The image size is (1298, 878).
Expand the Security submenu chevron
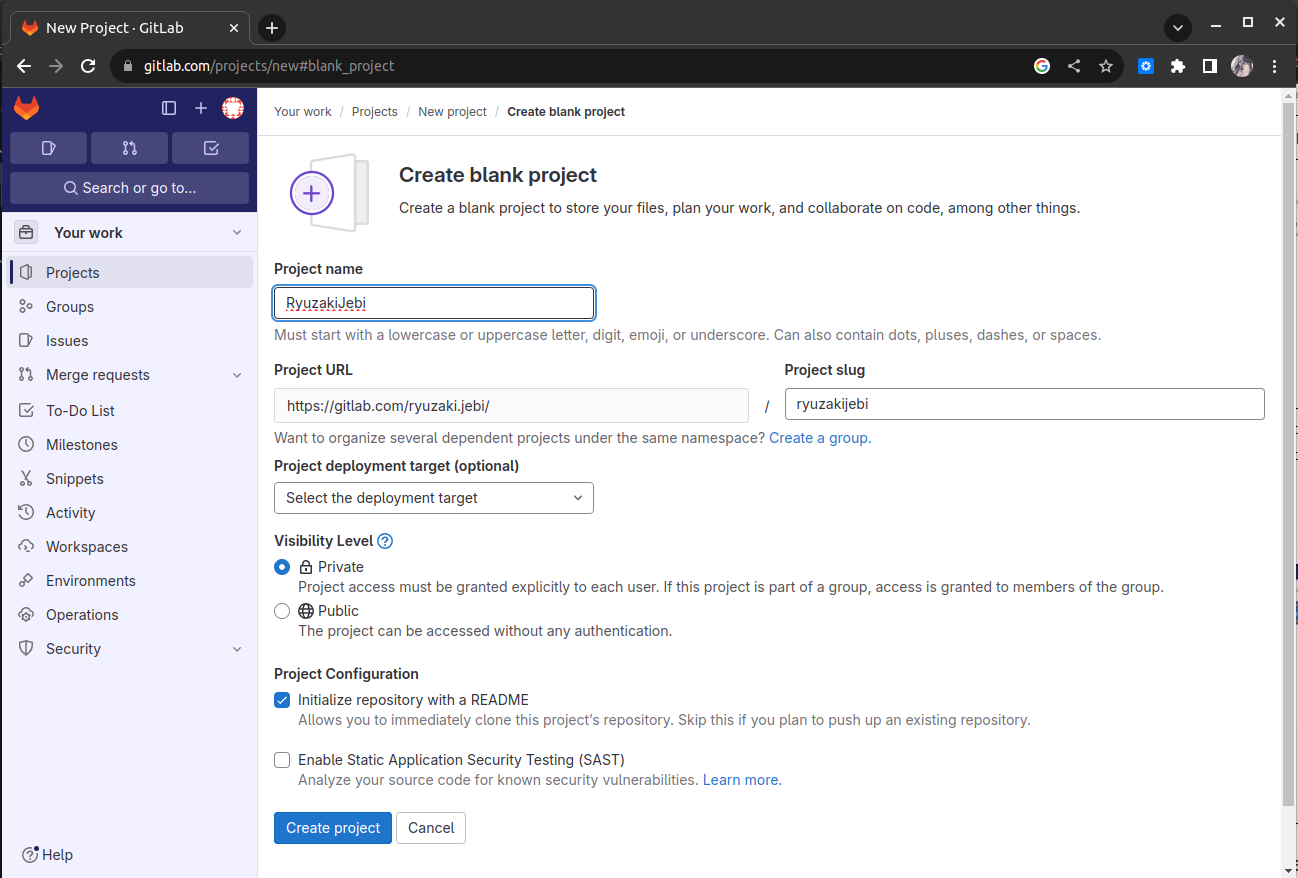coord(237,649)
